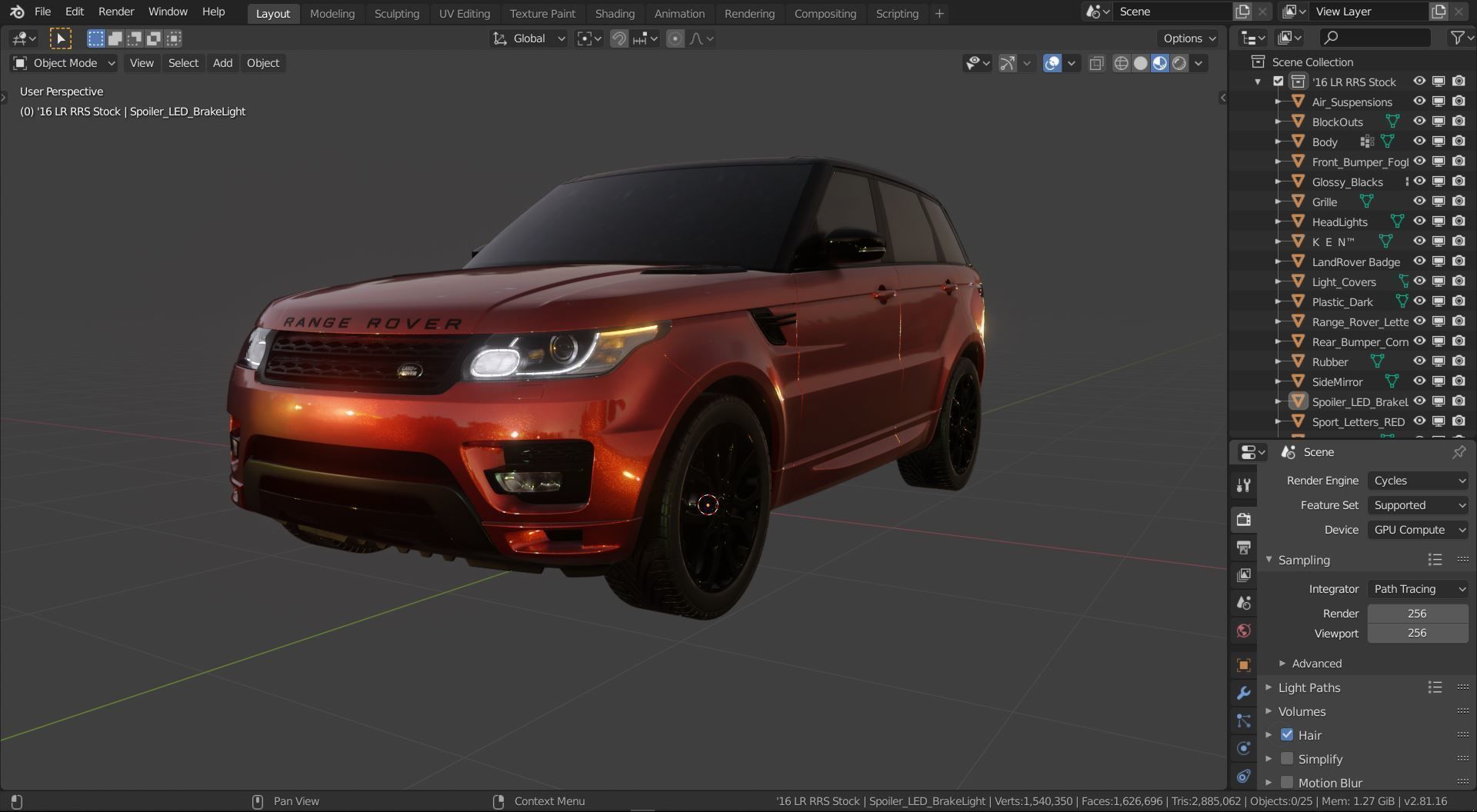Toggle X-ray view in the viewport
1477x812 pixels.
click(x=1096, y=63)
